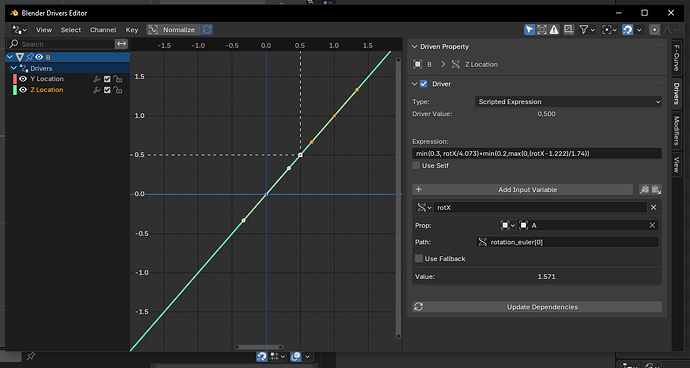Lock the Z Location channel
690x368 pixels.
click(x=117, y=90)
